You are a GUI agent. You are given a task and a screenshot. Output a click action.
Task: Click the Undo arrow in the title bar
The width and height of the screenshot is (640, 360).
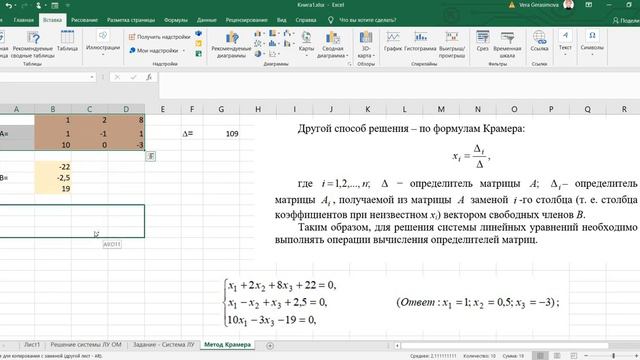point(8,6)
